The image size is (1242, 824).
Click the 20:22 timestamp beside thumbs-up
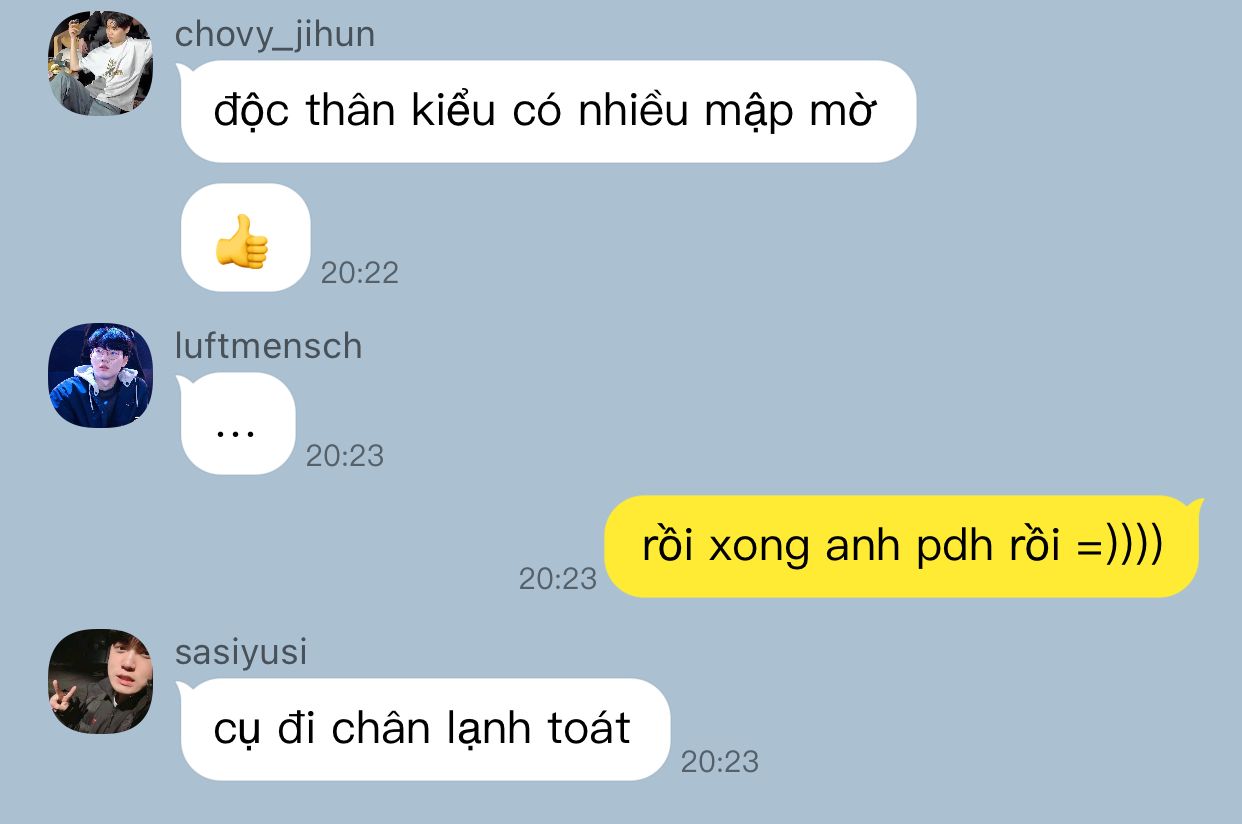pos(360,272)
